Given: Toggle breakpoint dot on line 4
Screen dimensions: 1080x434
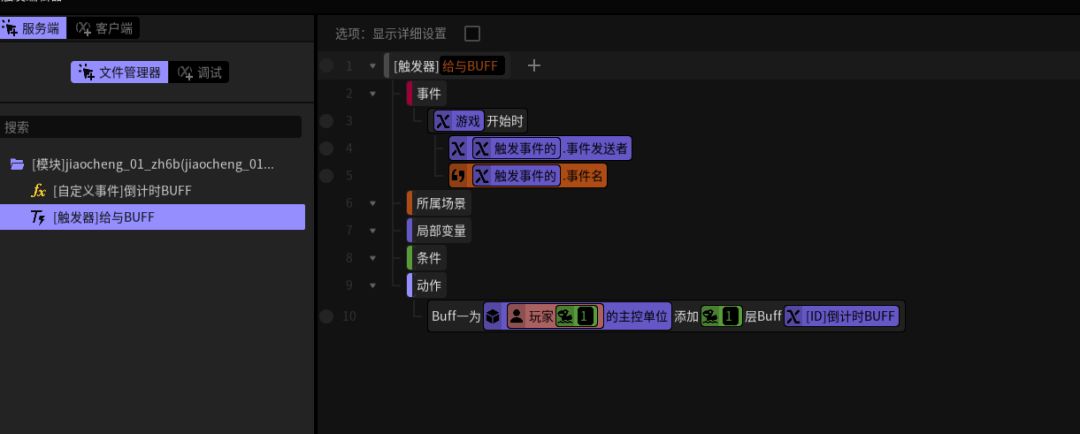Looking at the screenshot, I should 326,148.
